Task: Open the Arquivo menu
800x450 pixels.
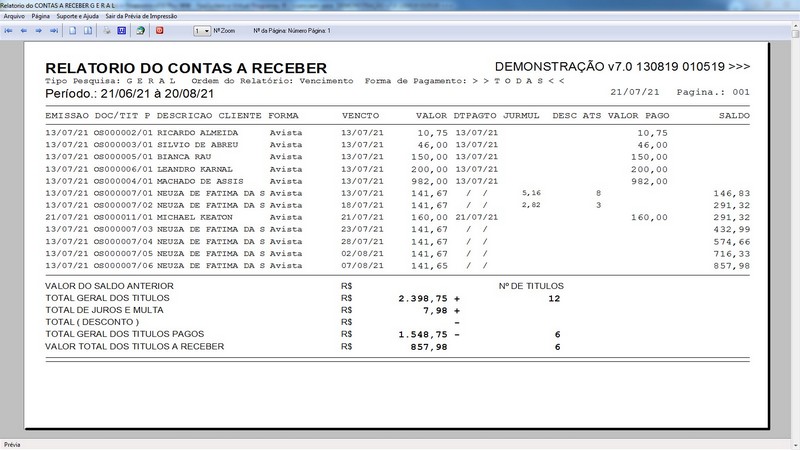Action: [14, 16]
